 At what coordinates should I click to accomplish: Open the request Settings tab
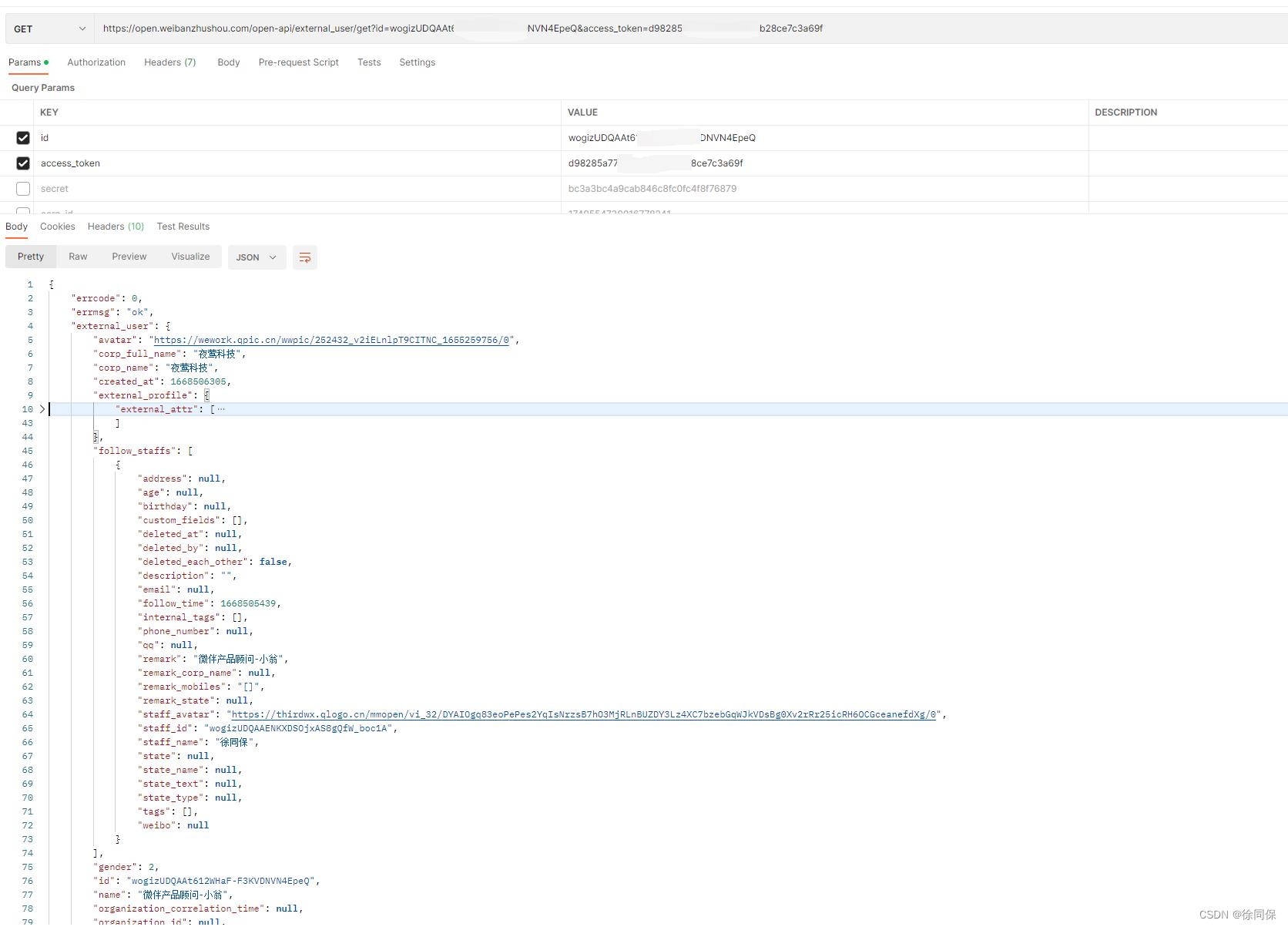click(x=418, y=62)
